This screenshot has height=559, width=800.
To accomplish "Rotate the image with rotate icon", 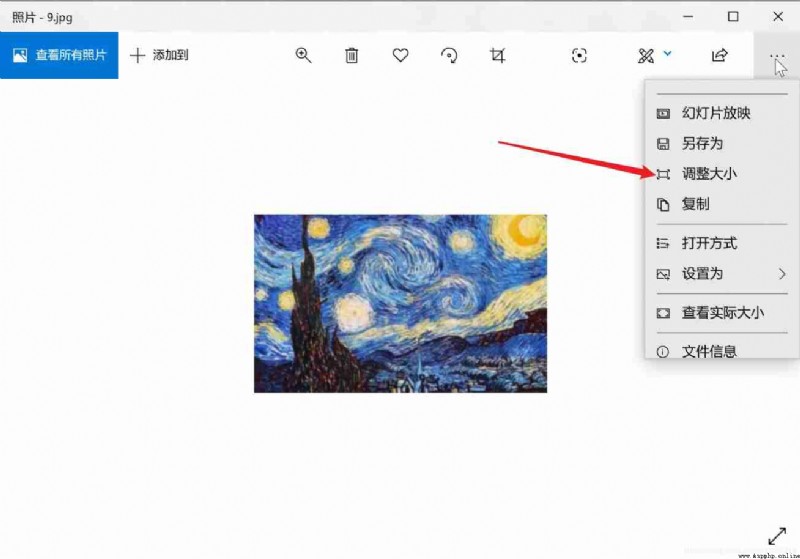I will coord(449,55).
